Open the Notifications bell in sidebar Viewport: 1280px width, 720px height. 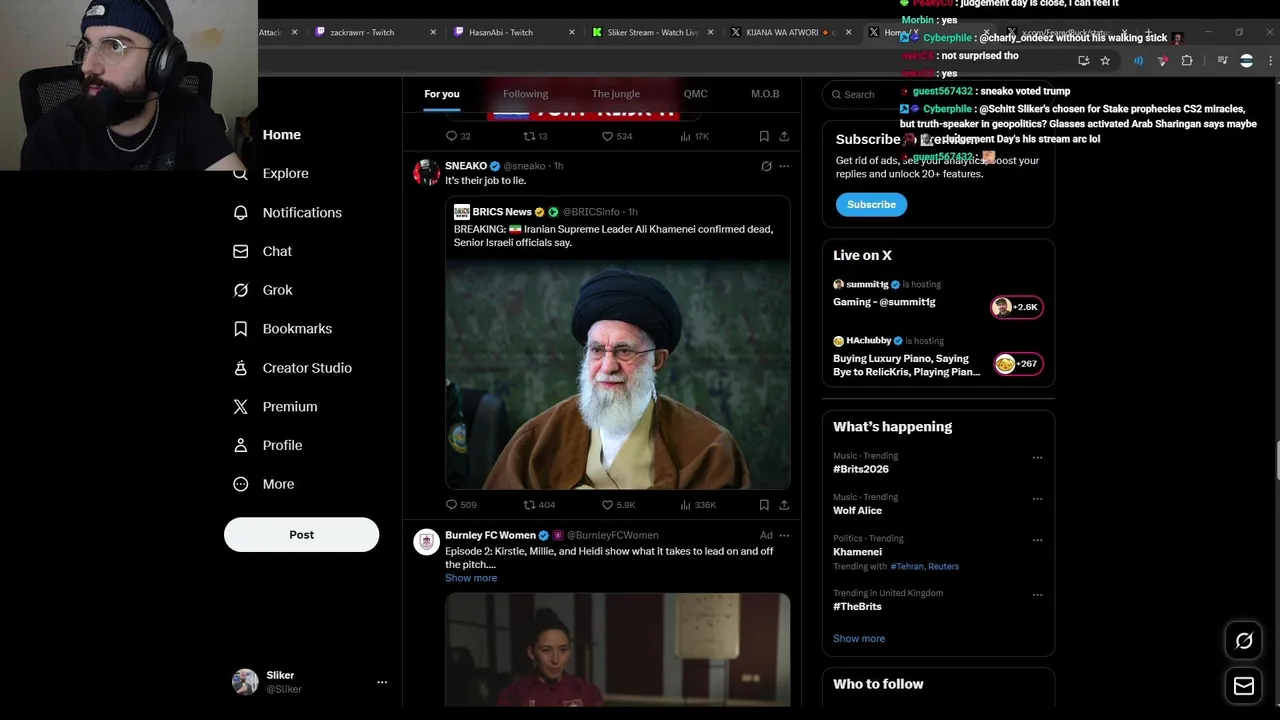(x=288, y=212)
